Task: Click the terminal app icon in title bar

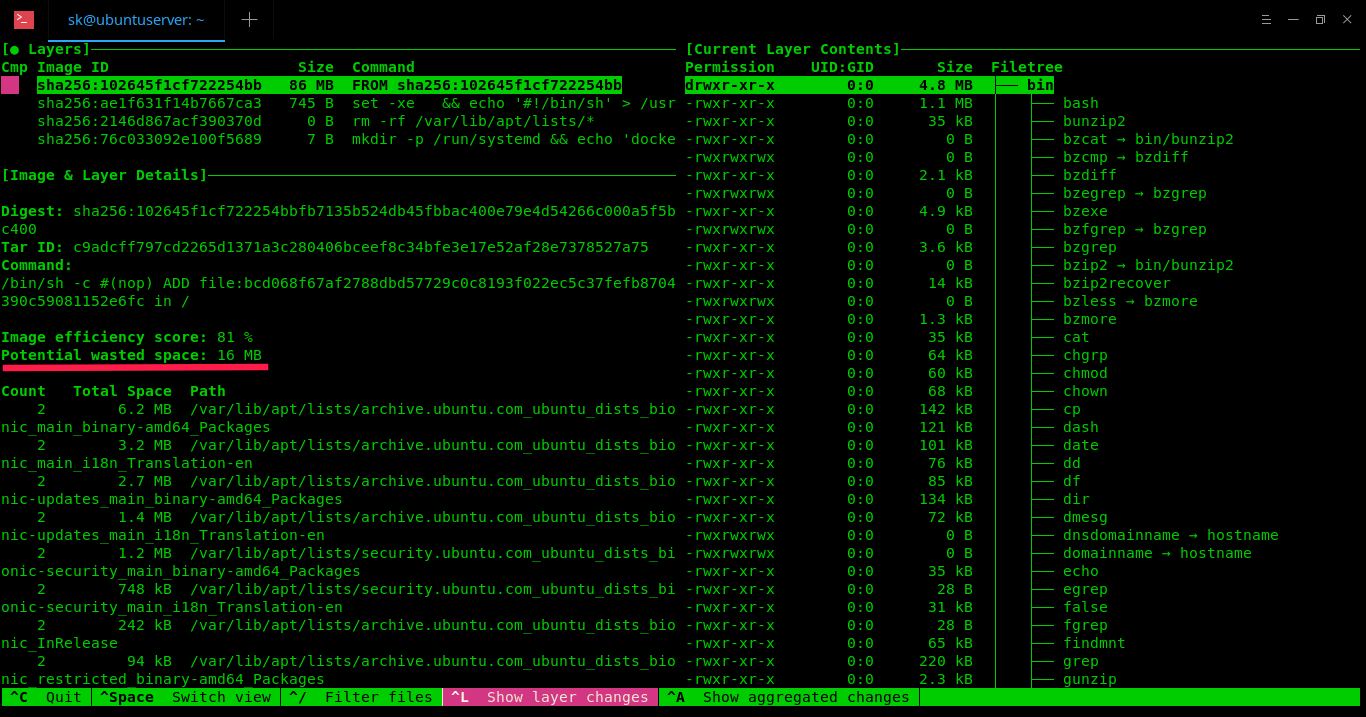Action: 23,20
